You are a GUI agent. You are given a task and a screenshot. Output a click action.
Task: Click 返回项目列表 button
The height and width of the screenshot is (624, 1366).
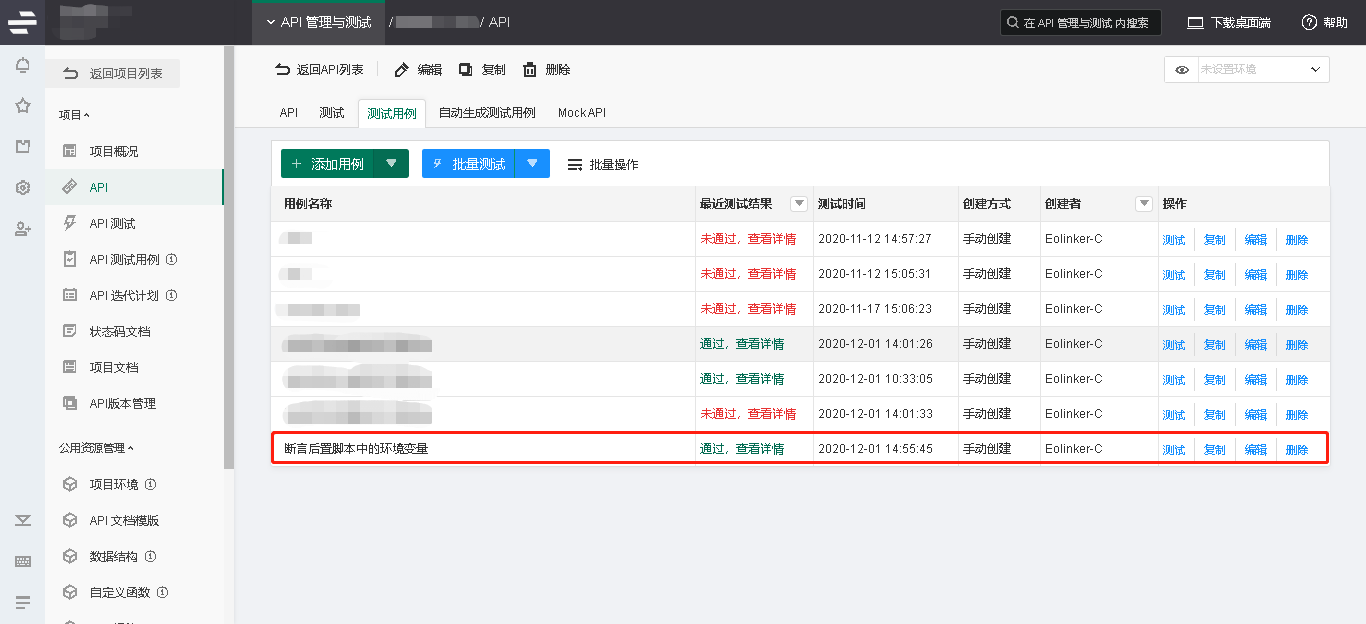[x=114, y=74]
